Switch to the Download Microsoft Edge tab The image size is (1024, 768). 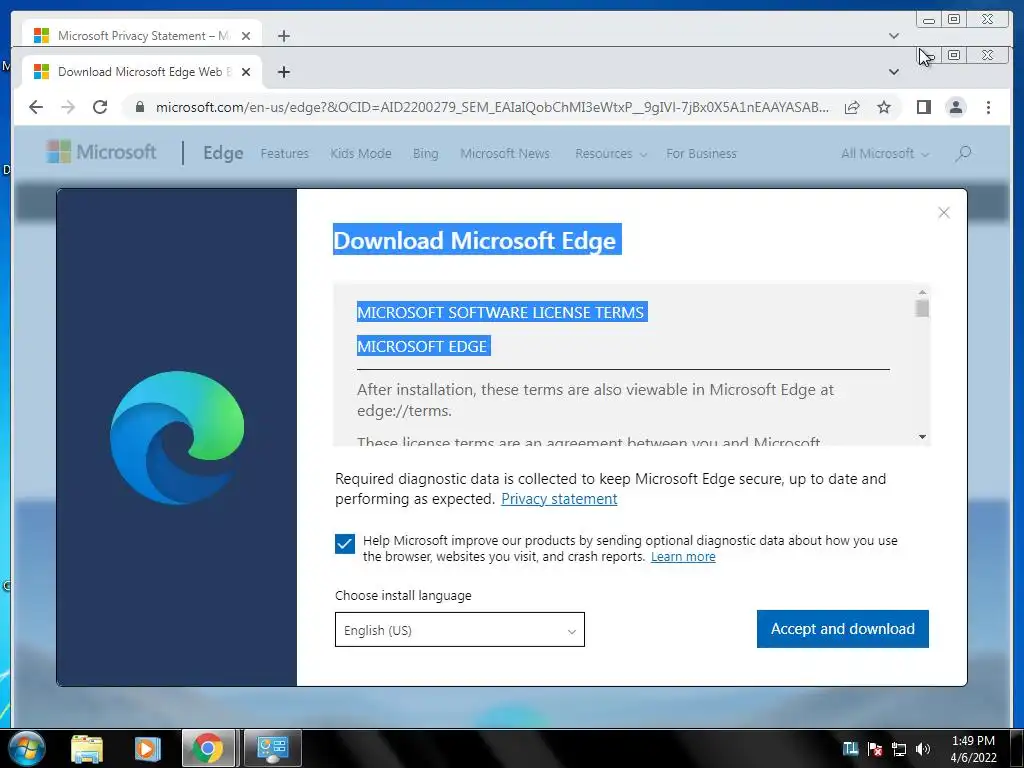coord(144,72)
